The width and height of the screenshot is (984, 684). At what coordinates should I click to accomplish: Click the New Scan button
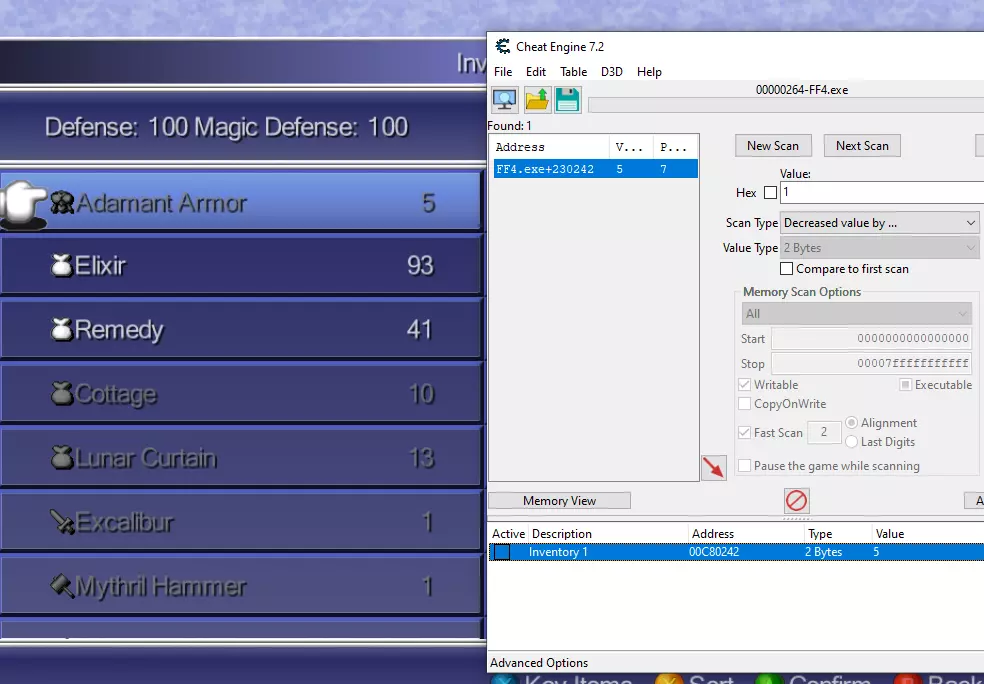[x=773, y=146]
